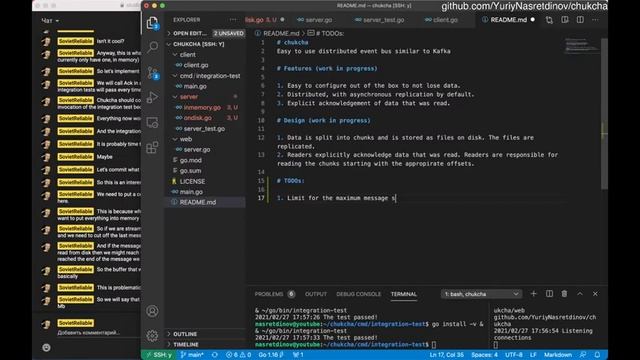Open the Extensions view
The height and width of the screenshot is (360, 640).
[152, 147]
